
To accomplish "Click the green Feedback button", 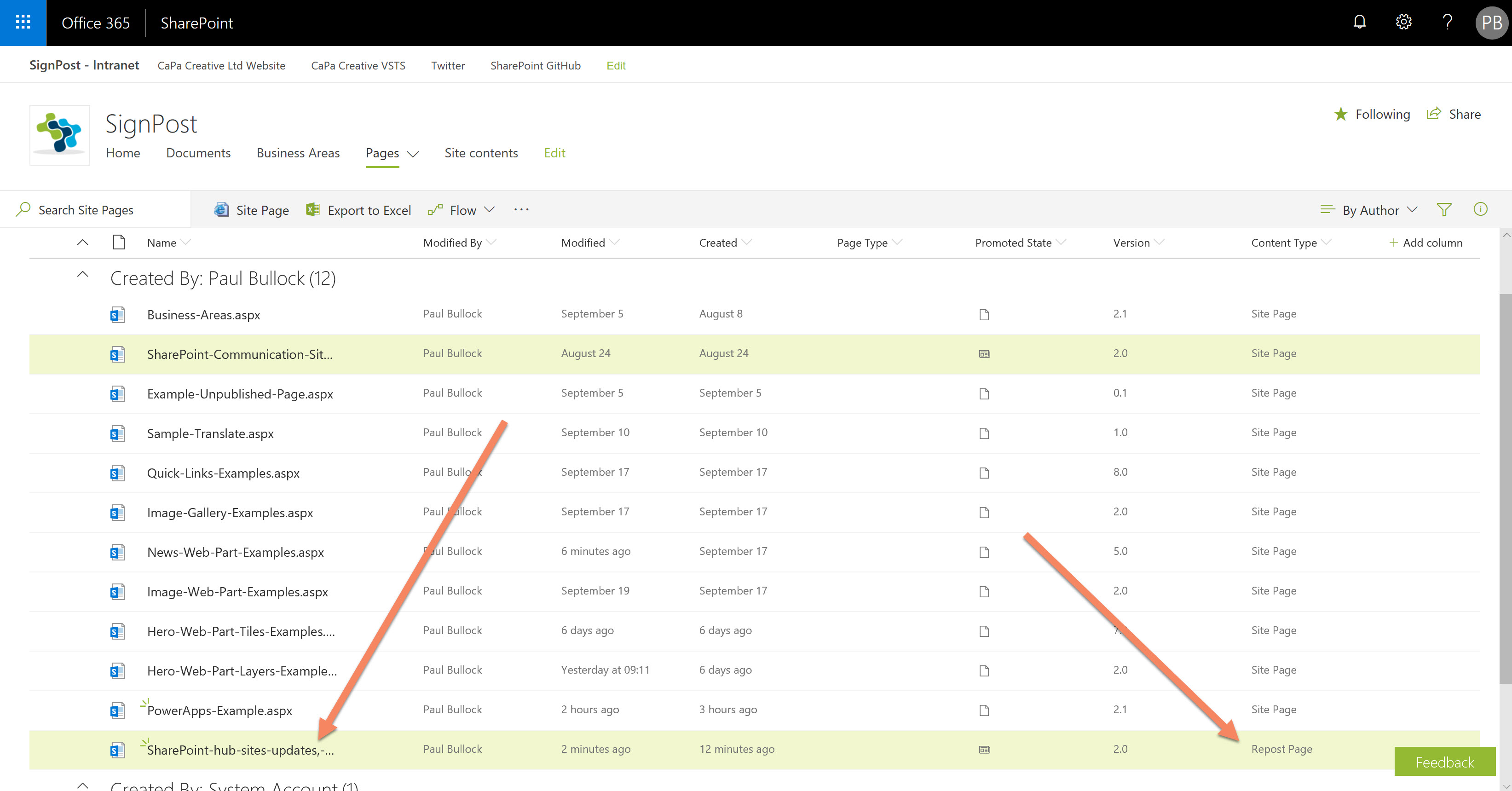I will coord(1444,762).
